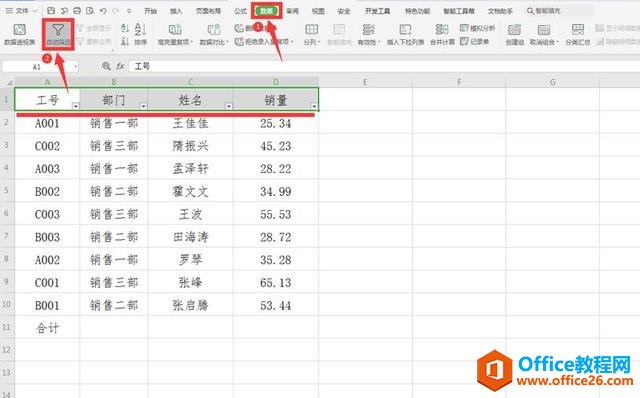Select cell with value 65.13

[x=276, y=282]
